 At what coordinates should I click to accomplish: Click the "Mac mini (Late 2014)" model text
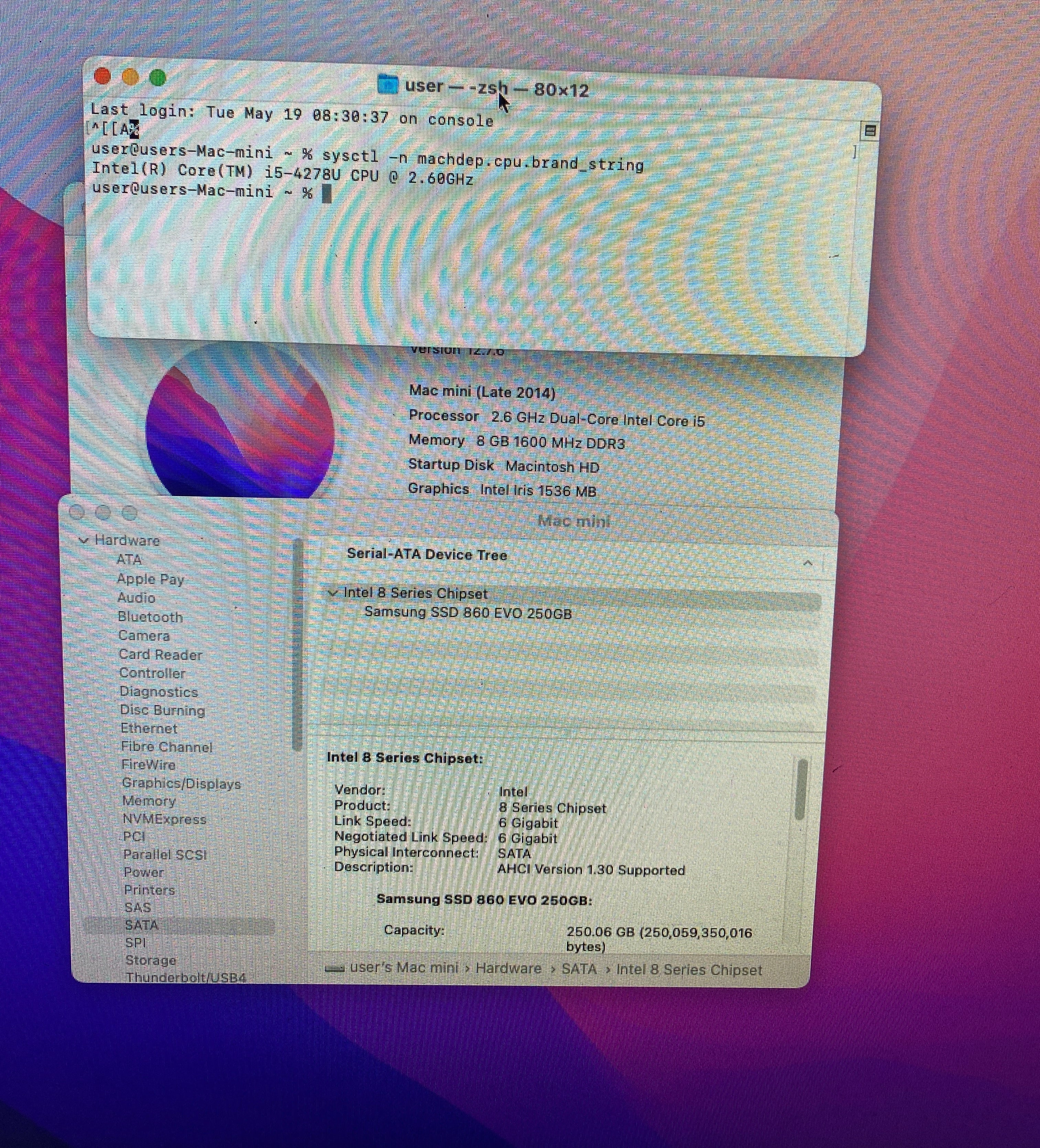[482, 392]
